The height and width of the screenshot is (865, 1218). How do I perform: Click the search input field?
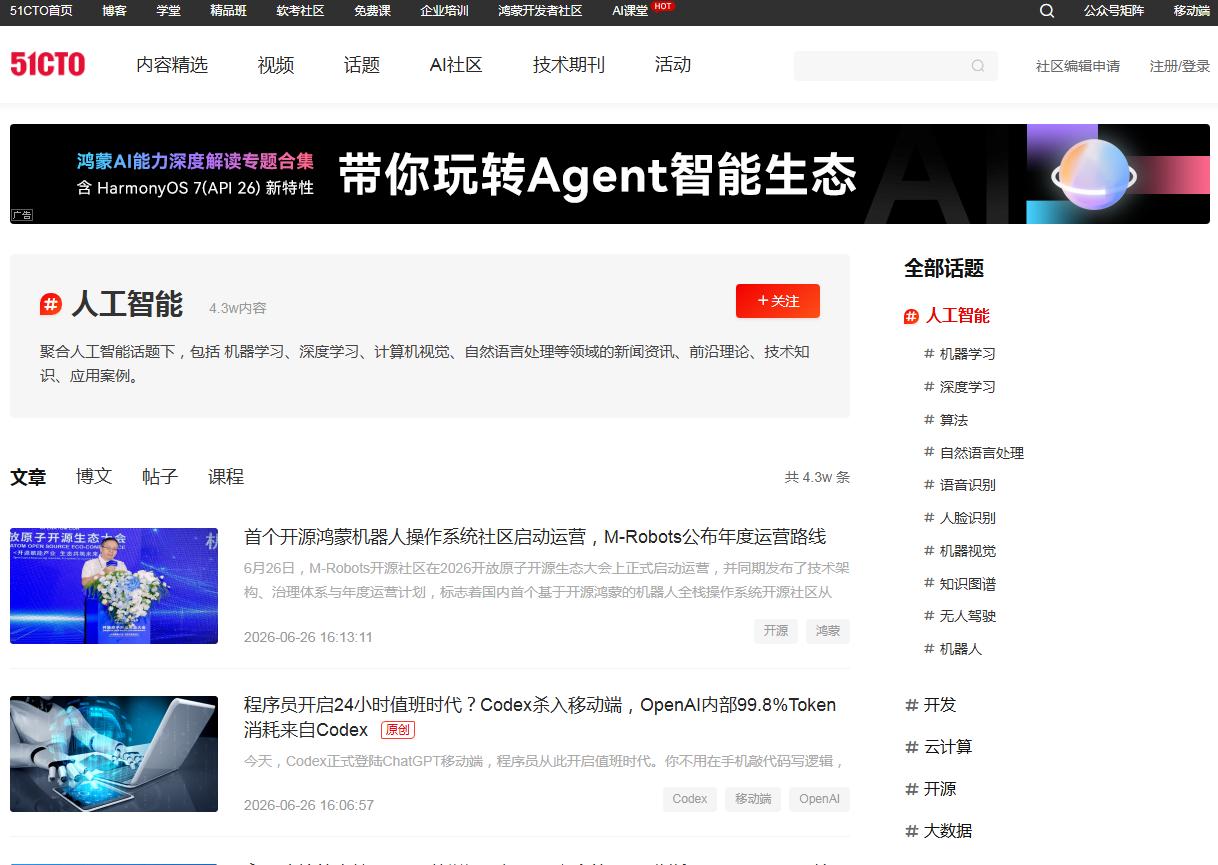(x=895, y=66)
